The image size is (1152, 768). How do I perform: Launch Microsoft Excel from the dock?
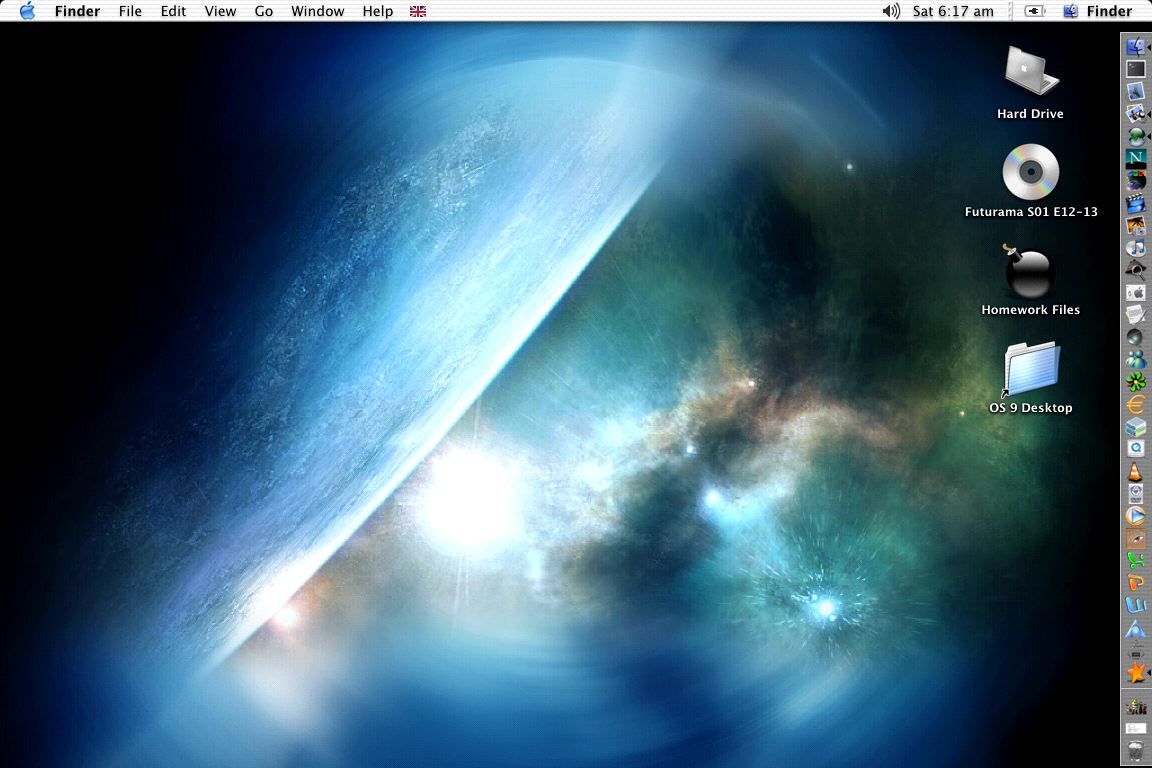(x=1136, y=561)
